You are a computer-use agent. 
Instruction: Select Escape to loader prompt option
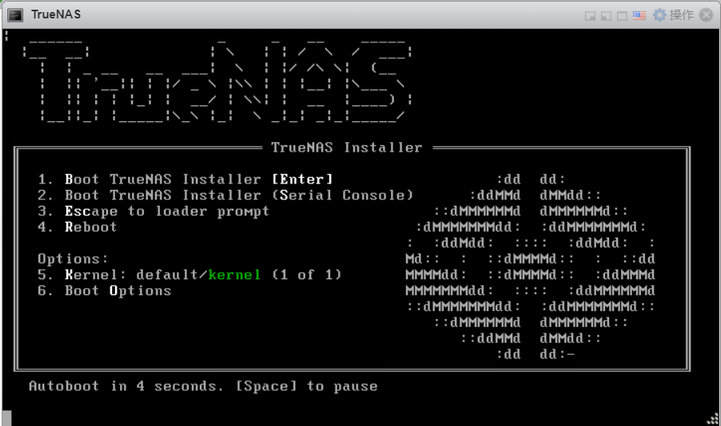coord(153,211)
